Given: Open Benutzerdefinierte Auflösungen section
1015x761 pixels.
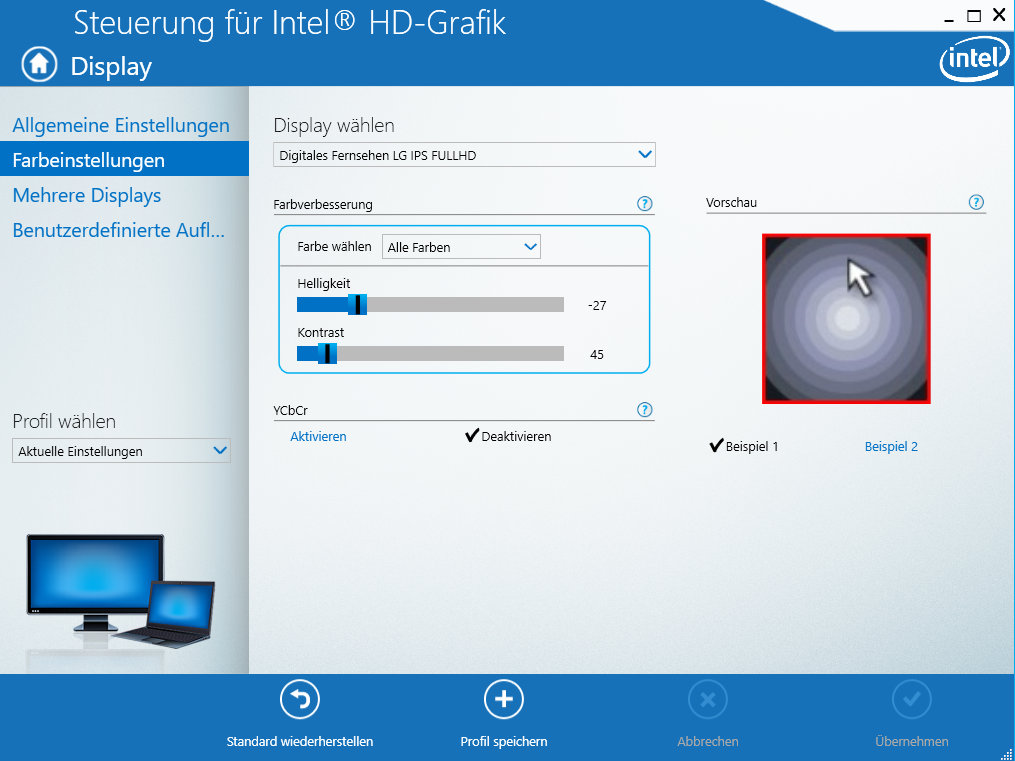Looking at the screenshot, I should pyautogui.click(x=118, y=230).
